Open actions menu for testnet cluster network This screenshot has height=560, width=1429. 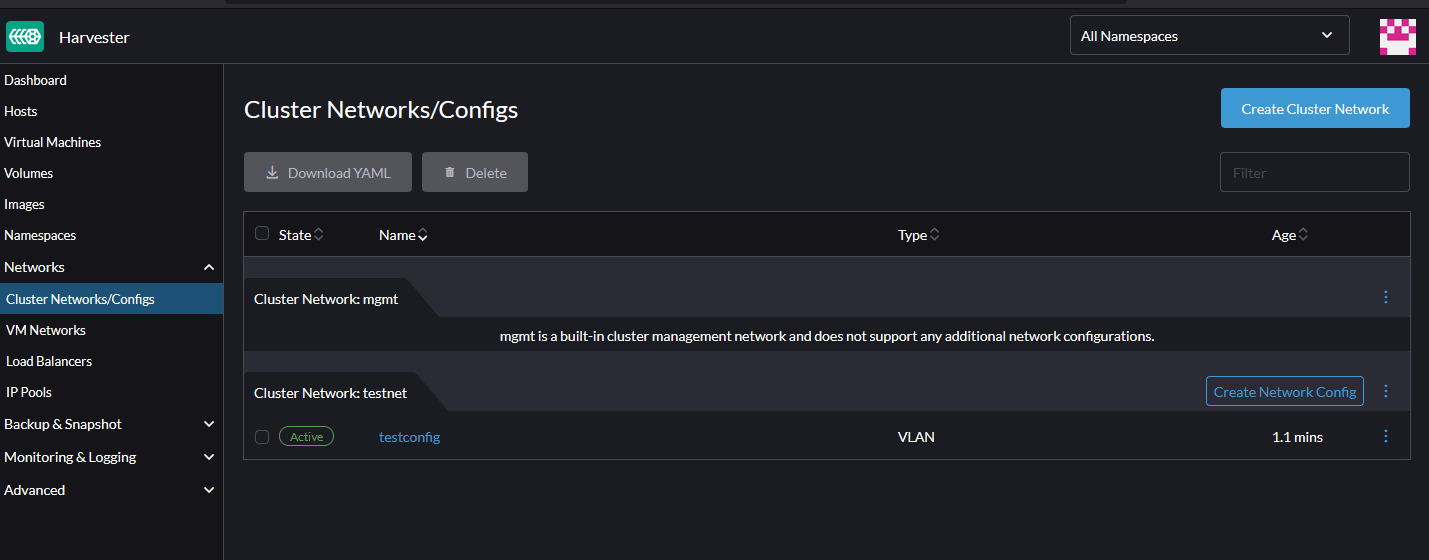point(1386,391)
